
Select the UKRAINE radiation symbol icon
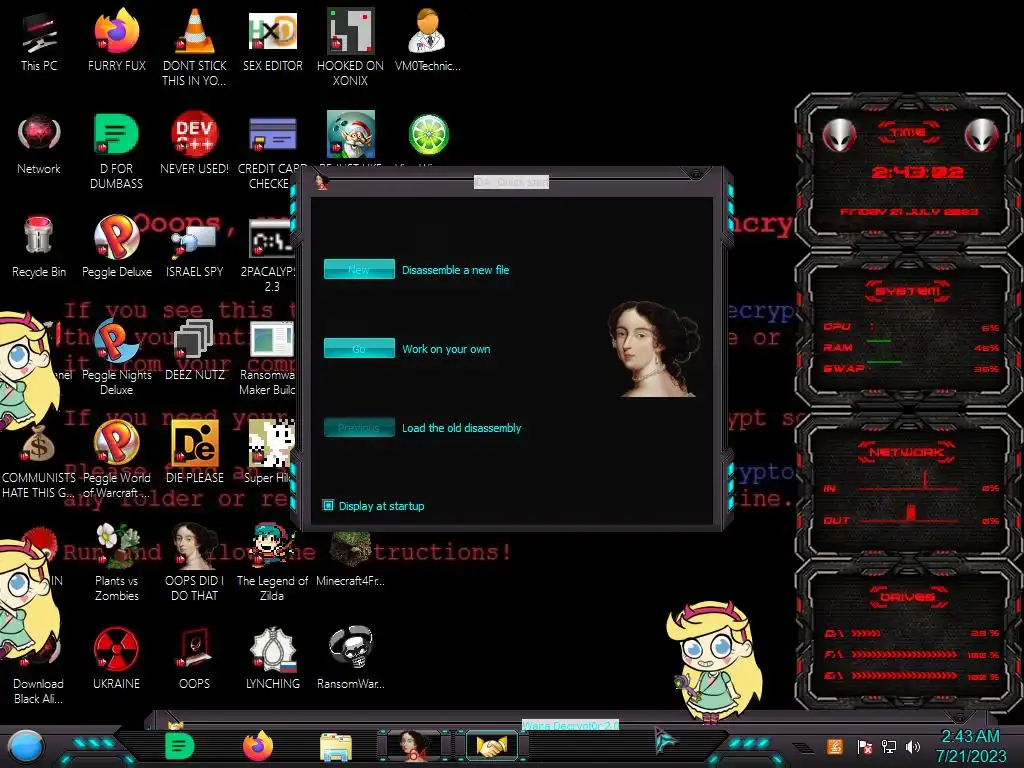116,658
